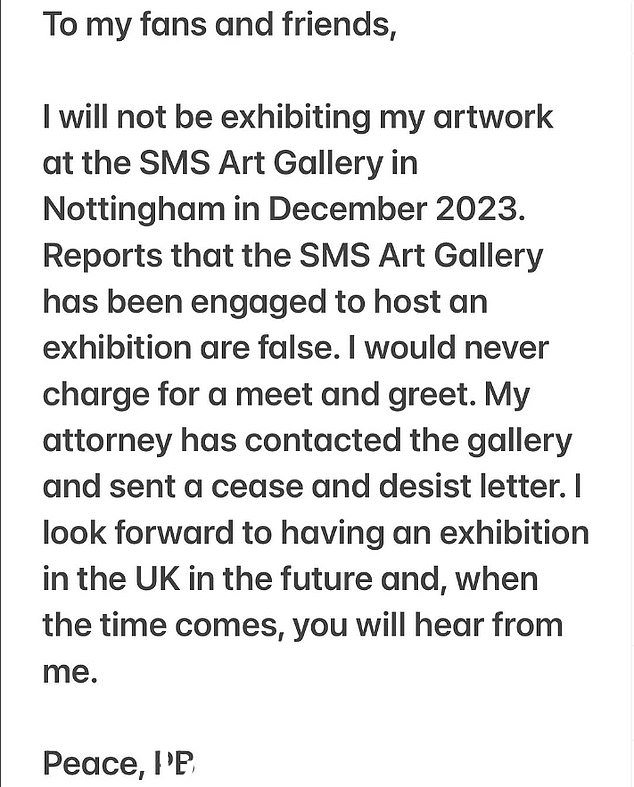Image resolution: width=634 pixels, height=787 pixels.
Task: Click the word 'artwork' in the note
Action: pyautogui.click(x=492, y=117)
